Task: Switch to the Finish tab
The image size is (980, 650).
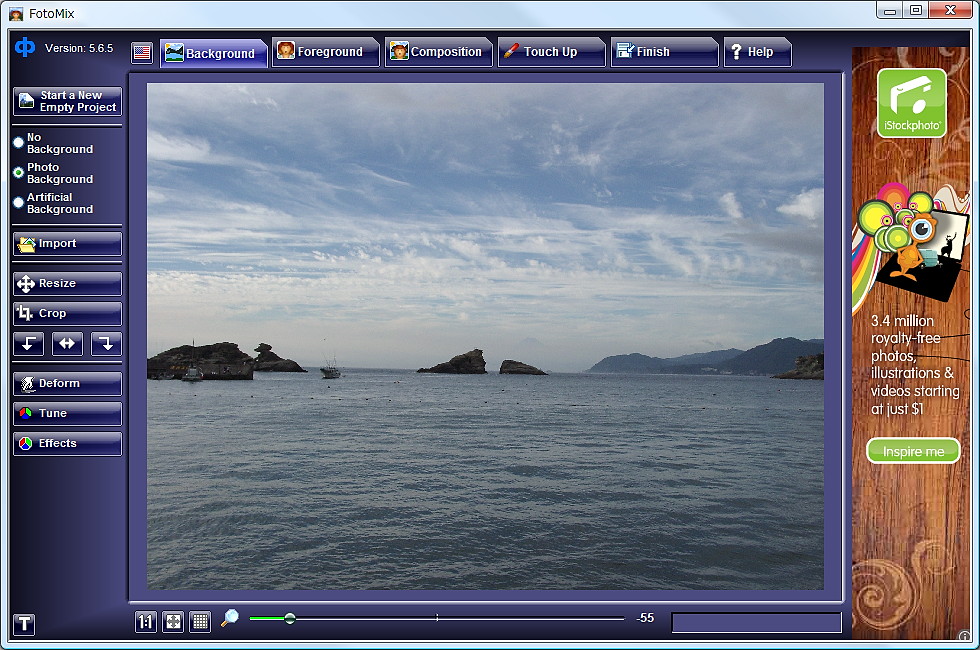Action: [664, 52]
